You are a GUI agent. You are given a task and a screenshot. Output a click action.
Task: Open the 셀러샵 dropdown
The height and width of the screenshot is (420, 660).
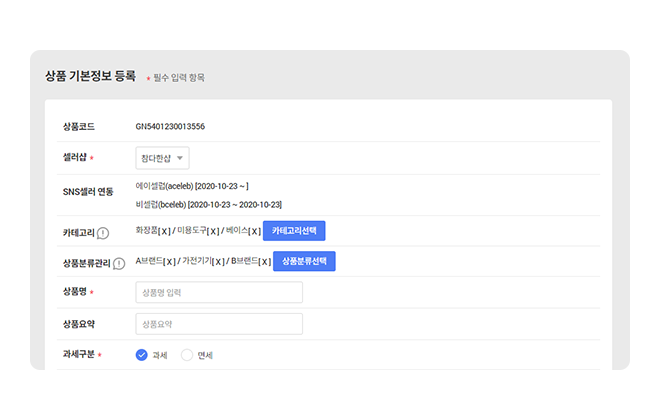click(x=162, y=158)
